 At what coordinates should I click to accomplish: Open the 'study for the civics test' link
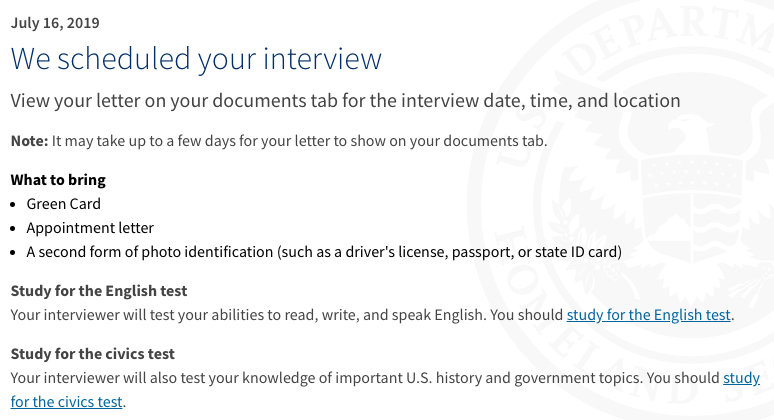coord(67,402)
